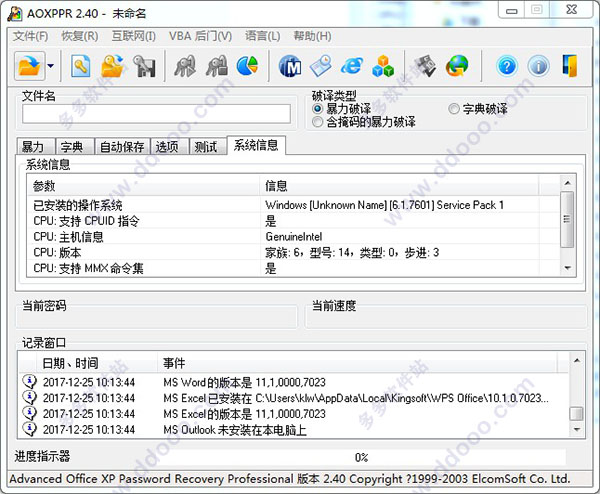
Task: Click the system info scrollbar thumb
Action: point(567,219)
